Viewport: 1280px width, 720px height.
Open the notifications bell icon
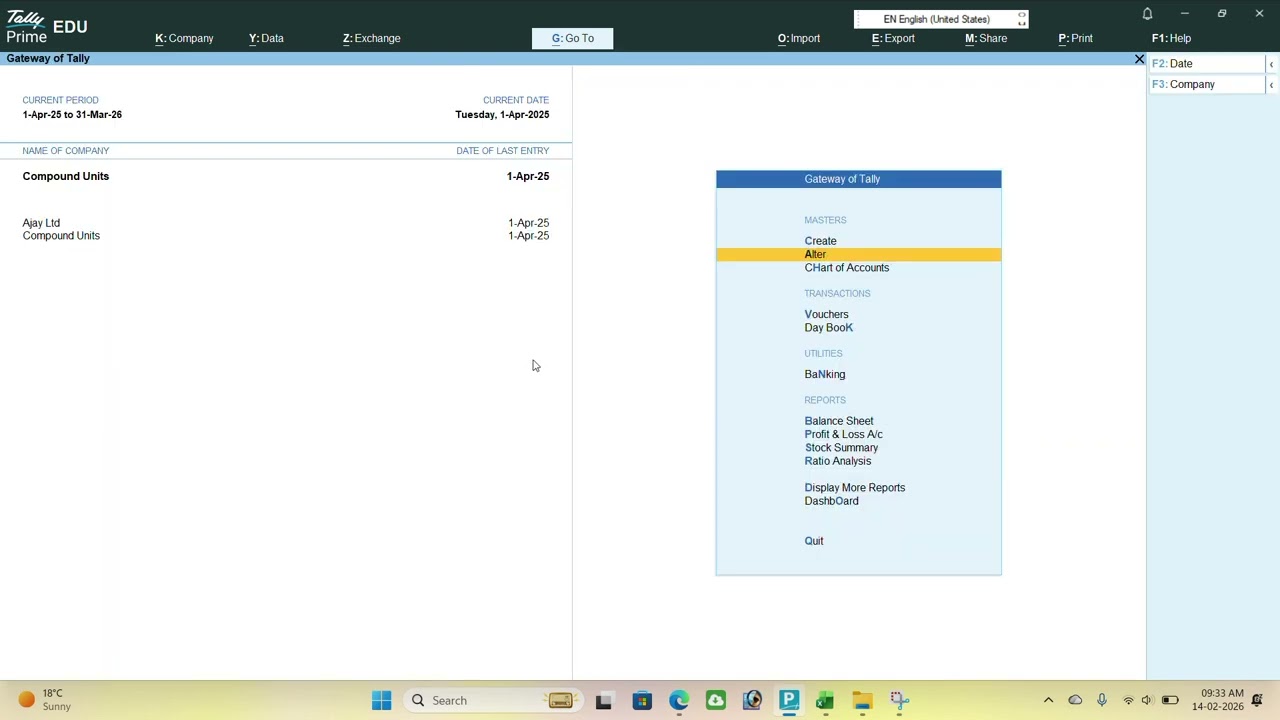tap(1147, 14)
